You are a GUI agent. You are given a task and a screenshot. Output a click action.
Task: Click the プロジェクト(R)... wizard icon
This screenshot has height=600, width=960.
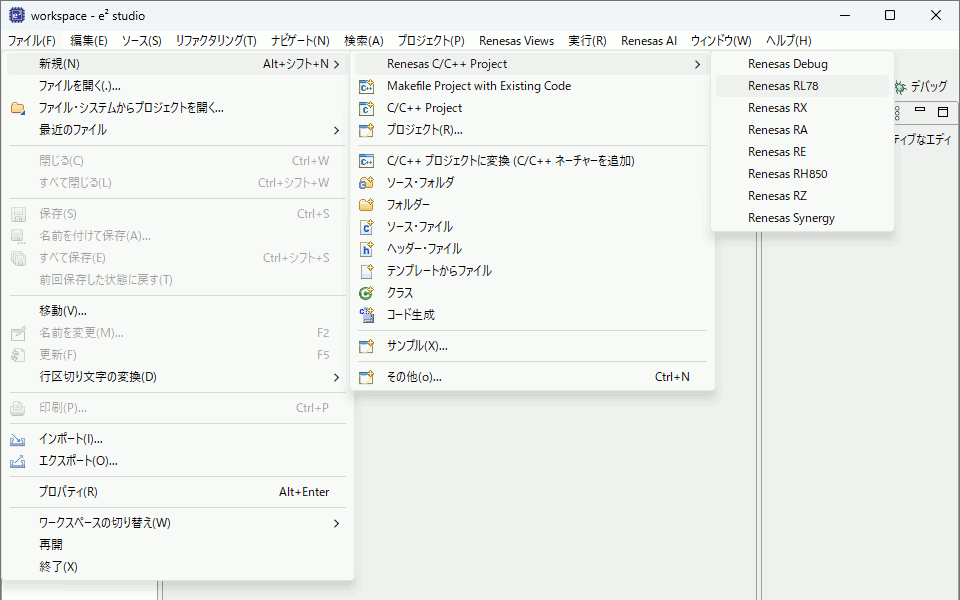point(366,130)
